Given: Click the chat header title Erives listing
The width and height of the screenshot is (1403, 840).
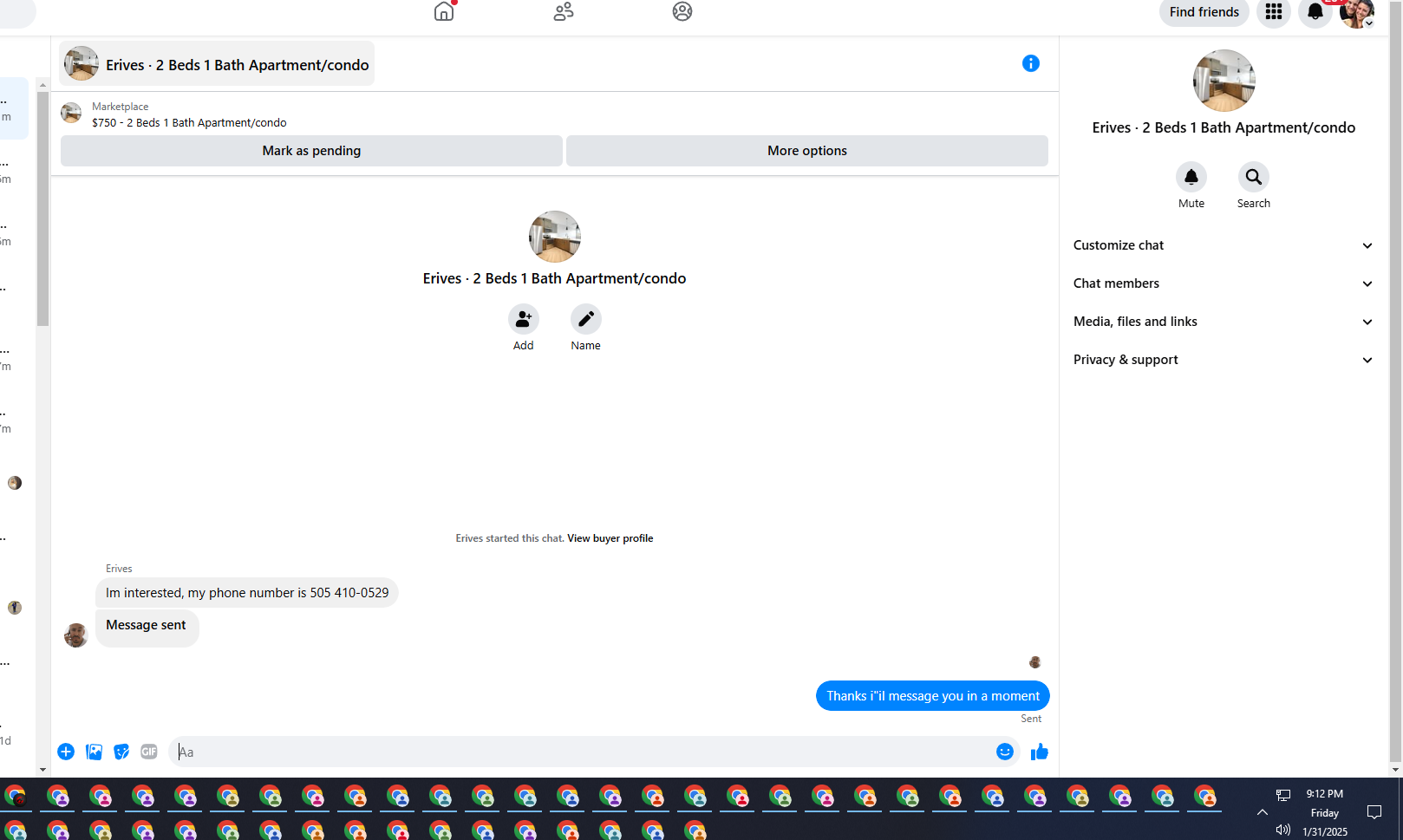Looking at the screenshot, I should point(217,64).
